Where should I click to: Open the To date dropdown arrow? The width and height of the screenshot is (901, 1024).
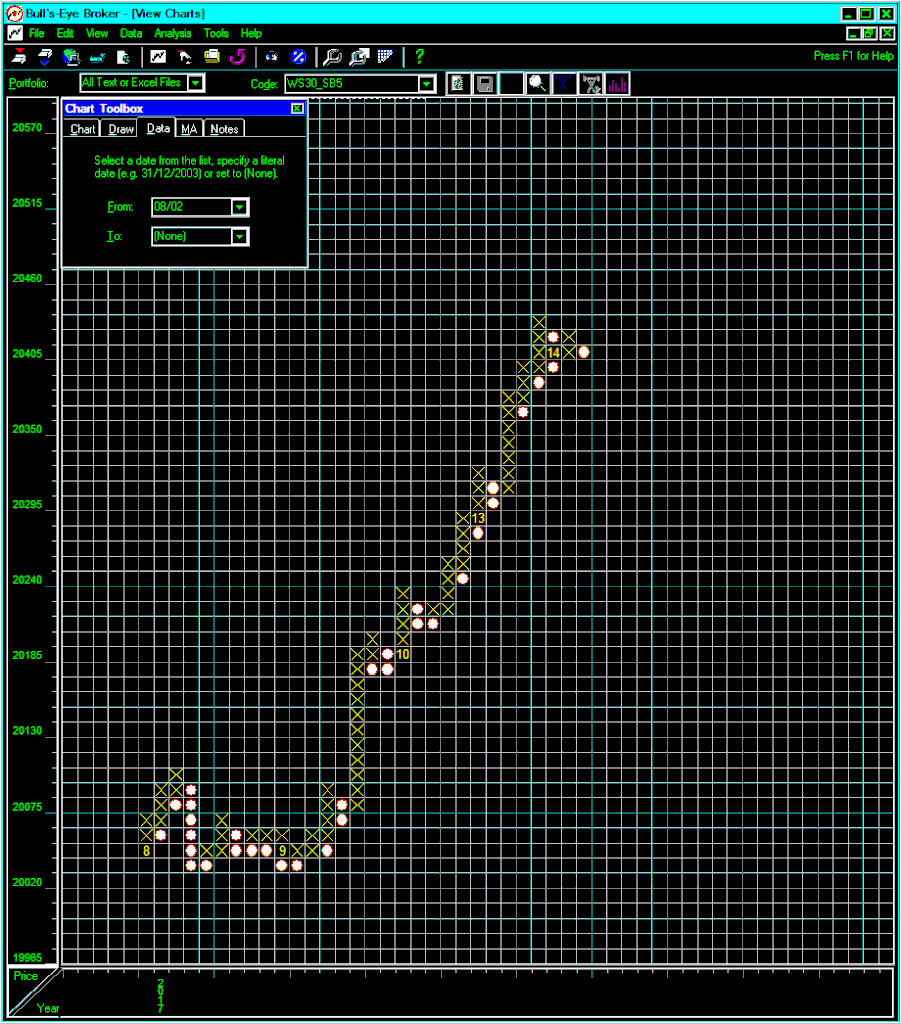[239, 237]
